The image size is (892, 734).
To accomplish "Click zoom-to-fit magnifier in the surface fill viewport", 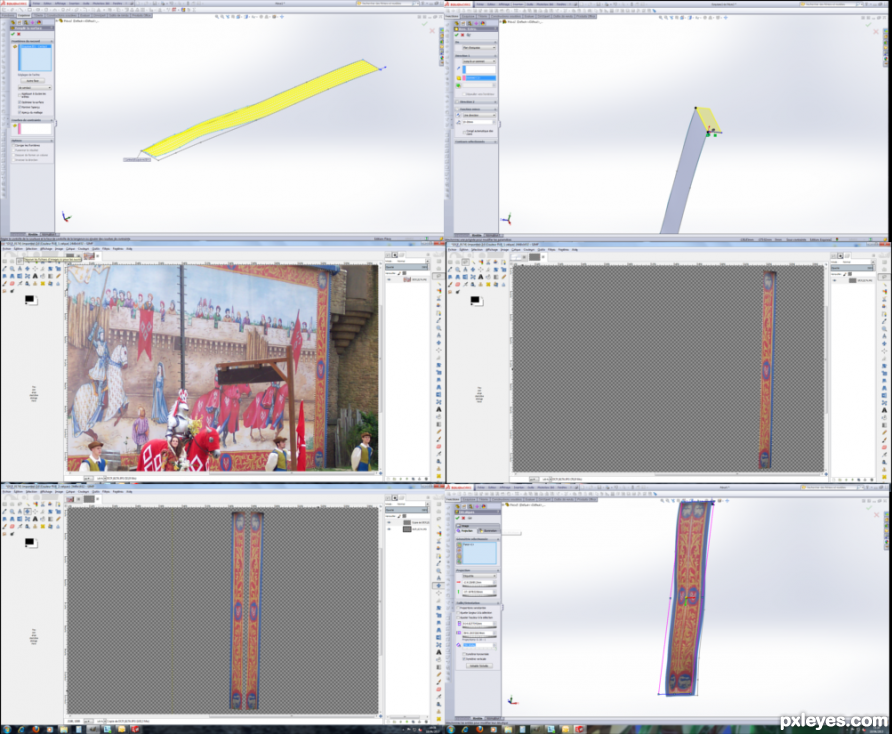I will point(217,17).
